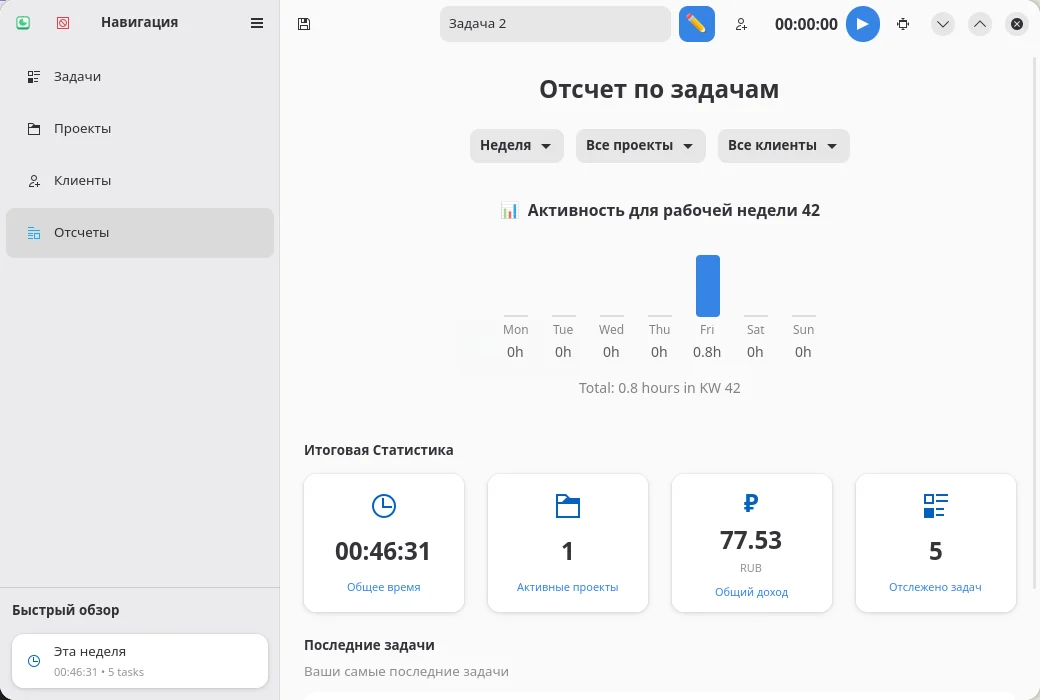Collapse using the up chevron in the toolbar
Screen dimensions: 1040x700
coord(980,24)
